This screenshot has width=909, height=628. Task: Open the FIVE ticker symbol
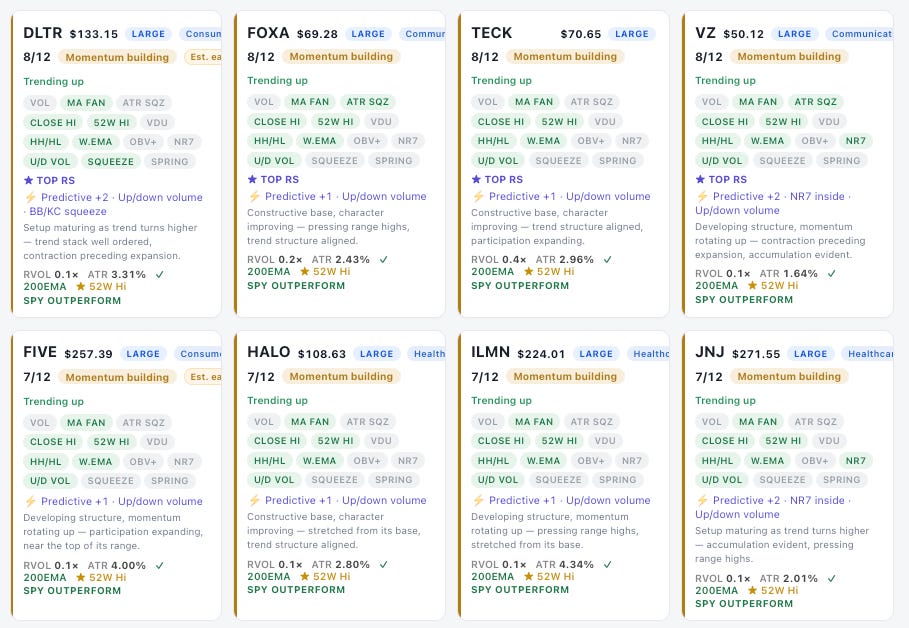pyautogui.click(x=40, y=353)
